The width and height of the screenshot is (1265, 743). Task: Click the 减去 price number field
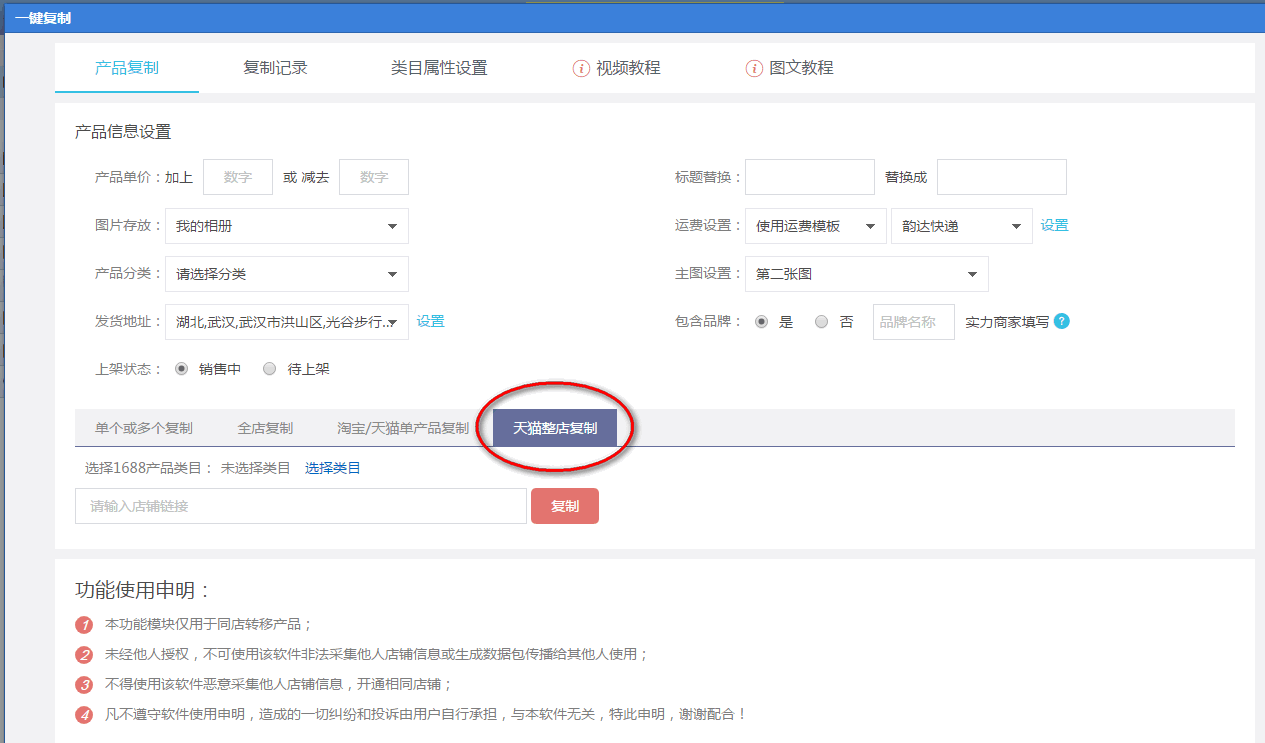(x=374, y=177)
